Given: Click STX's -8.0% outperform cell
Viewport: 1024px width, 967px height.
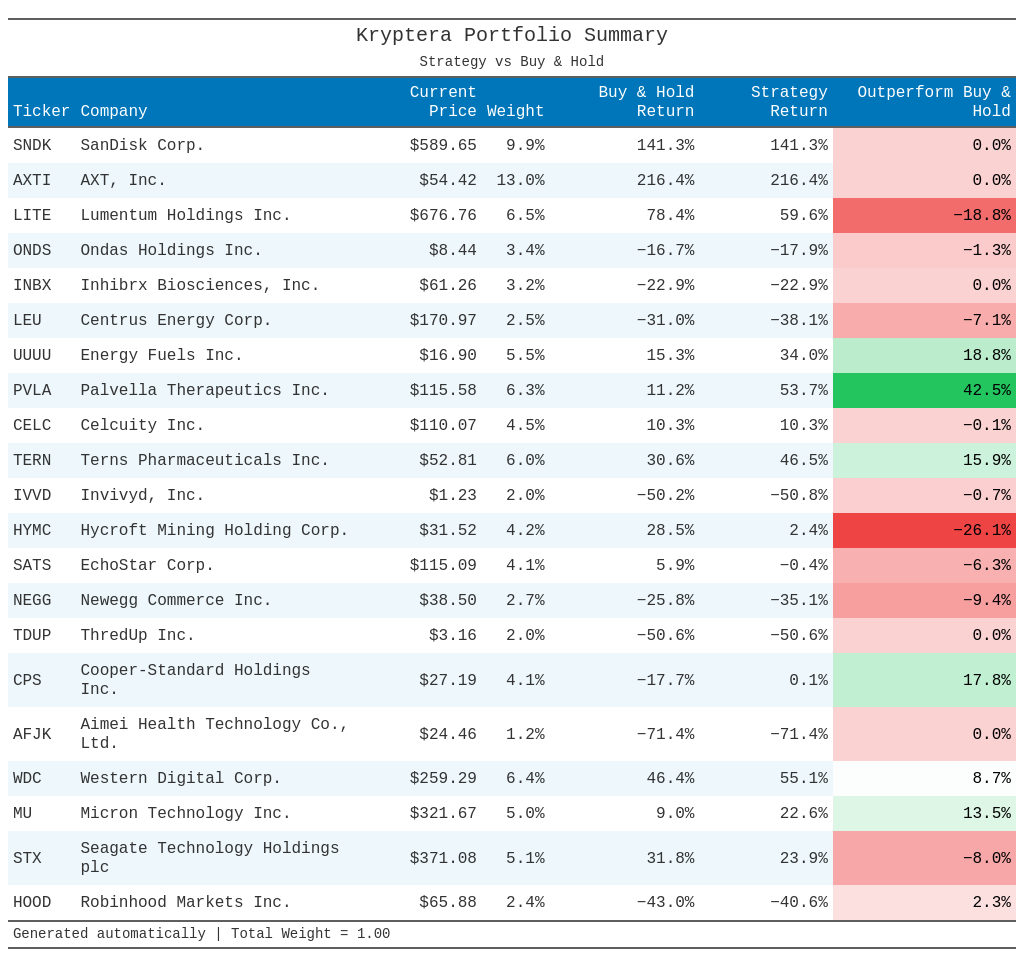Looking at the screenshot, I should pos(924,858).
